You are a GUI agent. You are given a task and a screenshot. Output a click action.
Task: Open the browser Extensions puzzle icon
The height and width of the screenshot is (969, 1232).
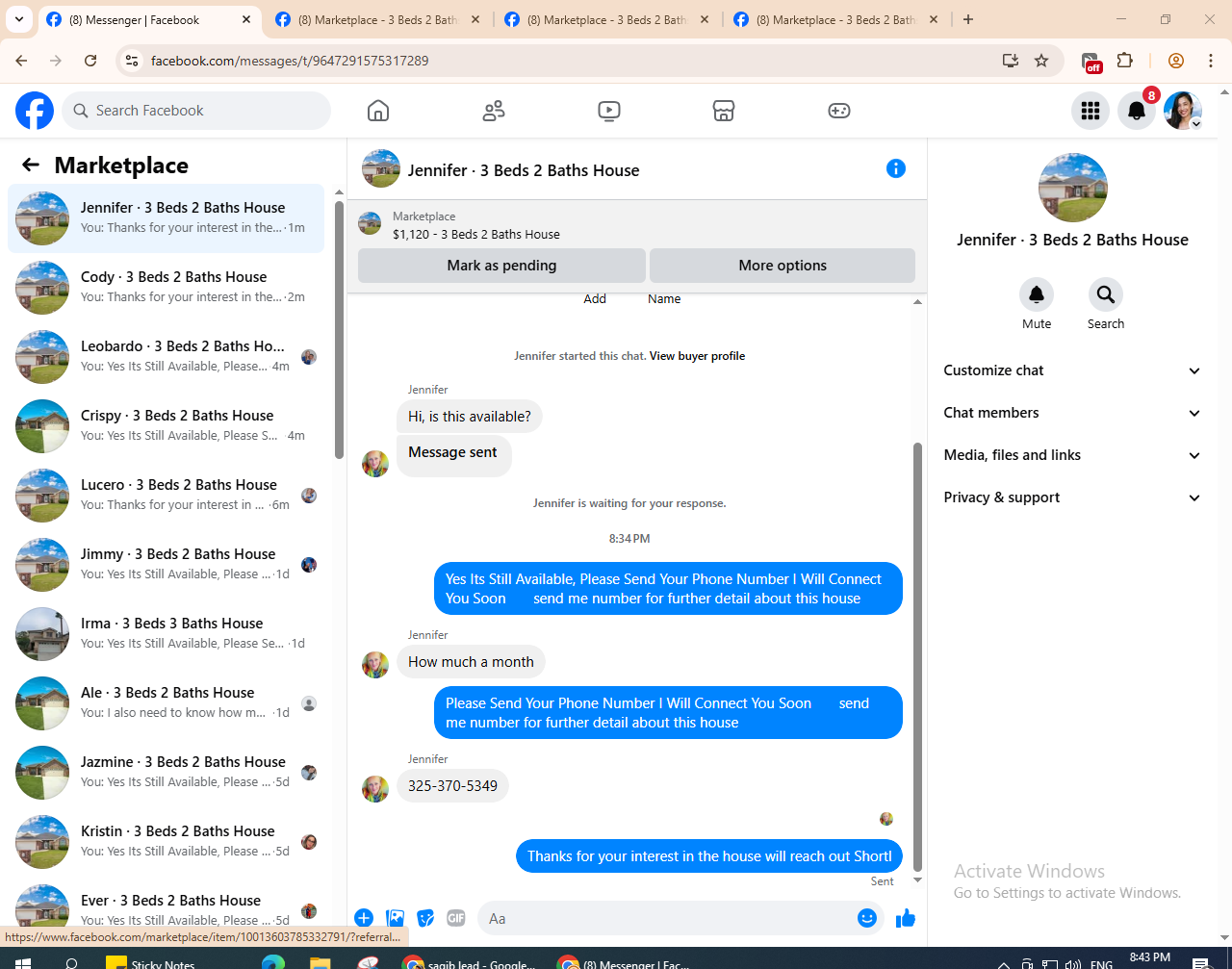[x=1124, y=61]
